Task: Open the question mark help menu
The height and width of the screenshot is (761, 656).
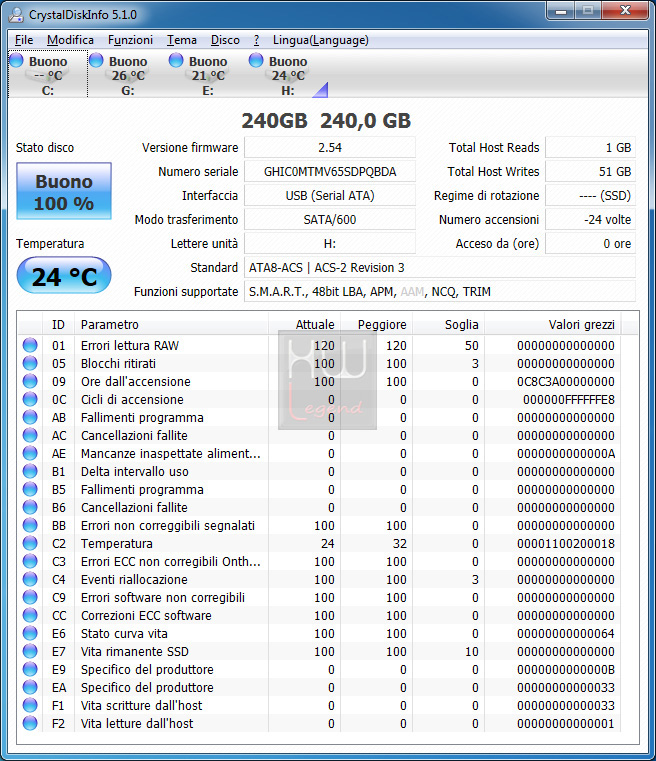Action: (256, 40)
